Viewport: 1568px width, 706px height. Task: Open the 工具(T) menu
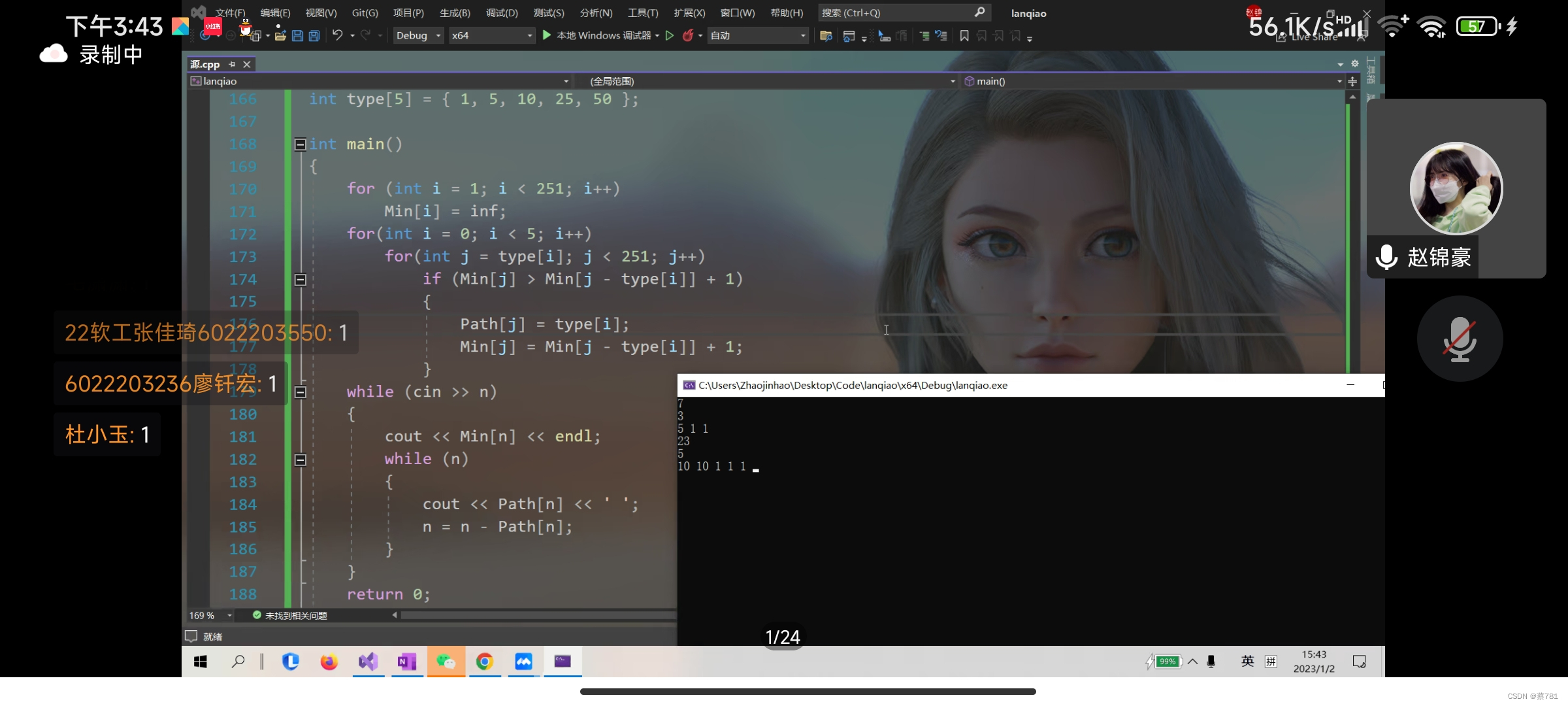point(643,13)
